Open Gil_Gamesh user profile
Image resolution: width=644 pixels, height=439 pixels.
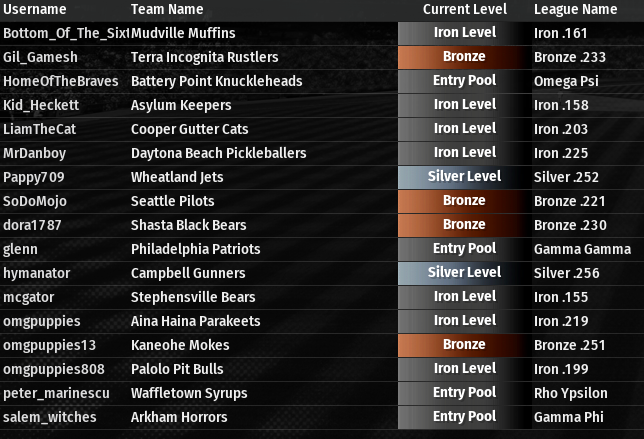(40, 57)
